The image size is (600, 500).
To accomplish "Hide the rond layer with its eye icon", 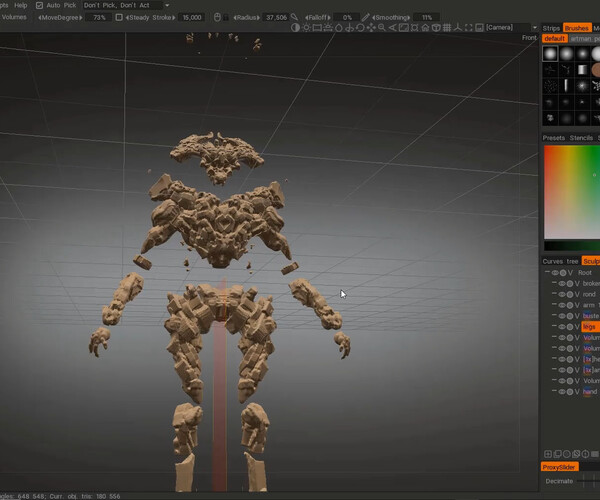I will [x=562, y=295].
